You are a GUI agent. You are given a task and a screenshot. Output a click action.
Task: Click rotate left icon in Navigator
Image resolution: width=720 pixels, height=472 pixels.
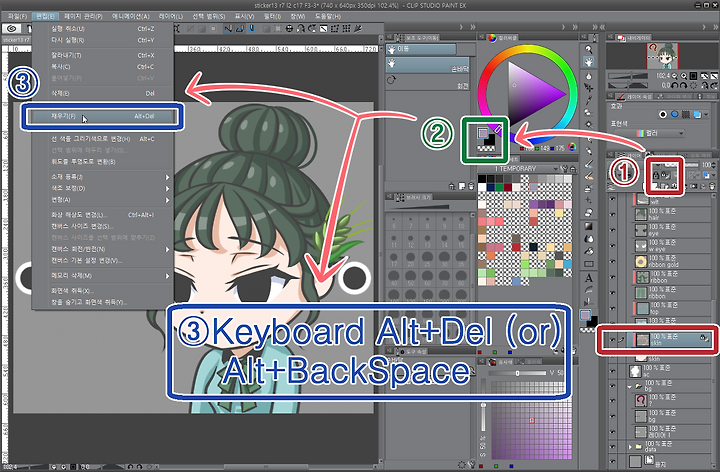coord(675,85)
